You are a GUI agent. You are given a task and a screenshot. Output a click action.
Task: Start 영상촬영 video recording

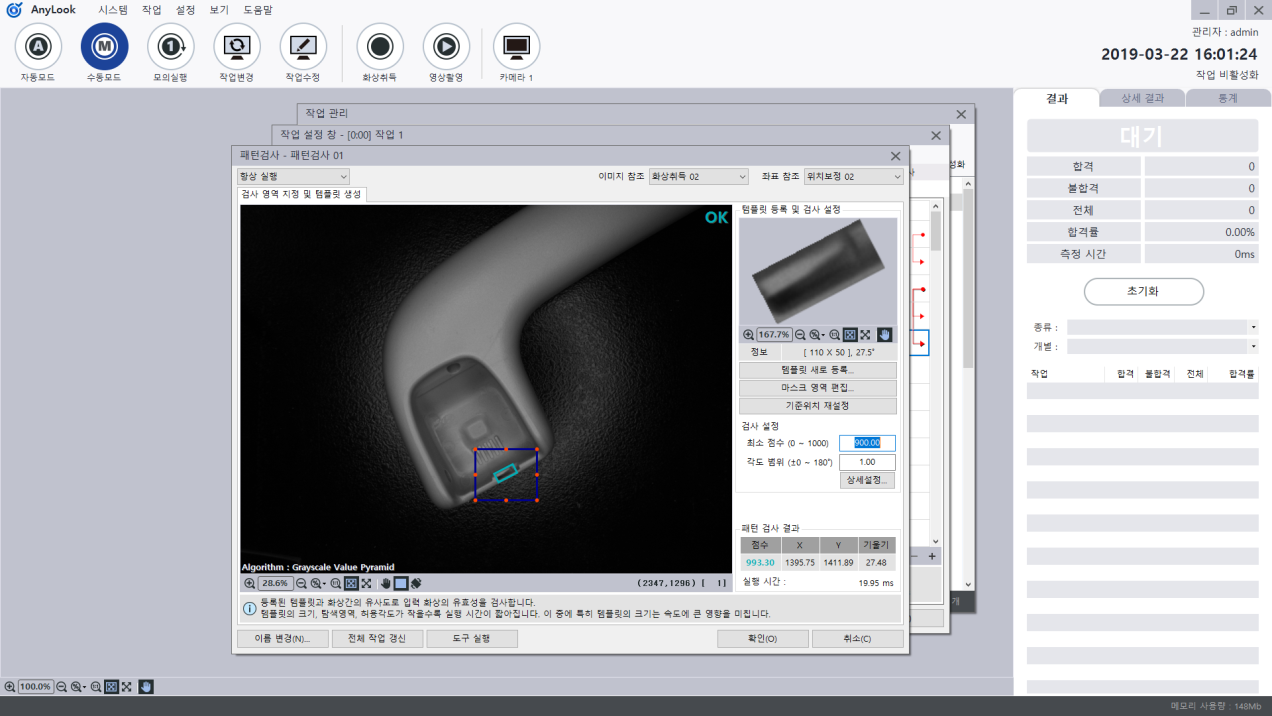(x=446, y=47)
